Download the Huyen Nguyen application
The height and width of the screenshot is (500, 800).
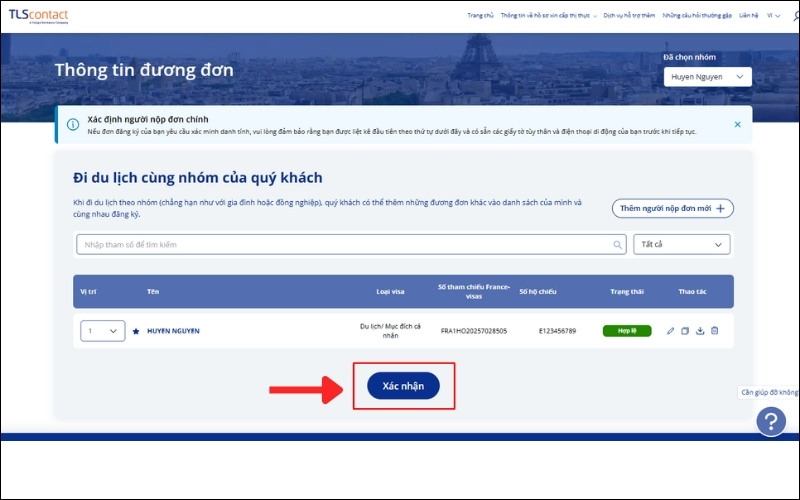click(700, 331)
